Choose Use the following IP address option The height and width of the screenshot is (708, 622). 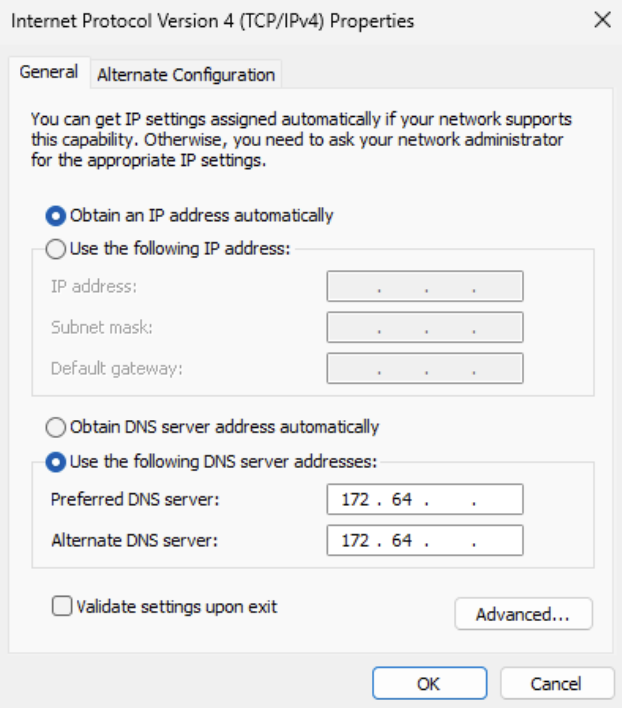click(57, 248)
